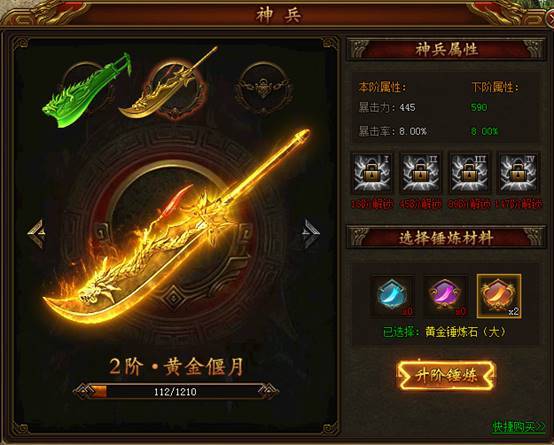Close the 神兵 window
This screenshot has width=554, height=445.
point(550,18)
